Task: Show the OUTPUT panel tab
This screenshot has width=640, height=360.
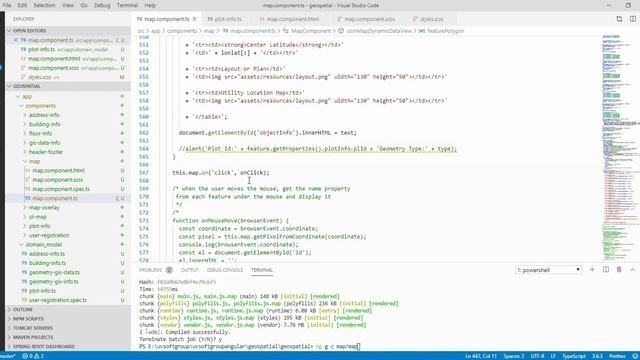Action: [x=189, y=270]
